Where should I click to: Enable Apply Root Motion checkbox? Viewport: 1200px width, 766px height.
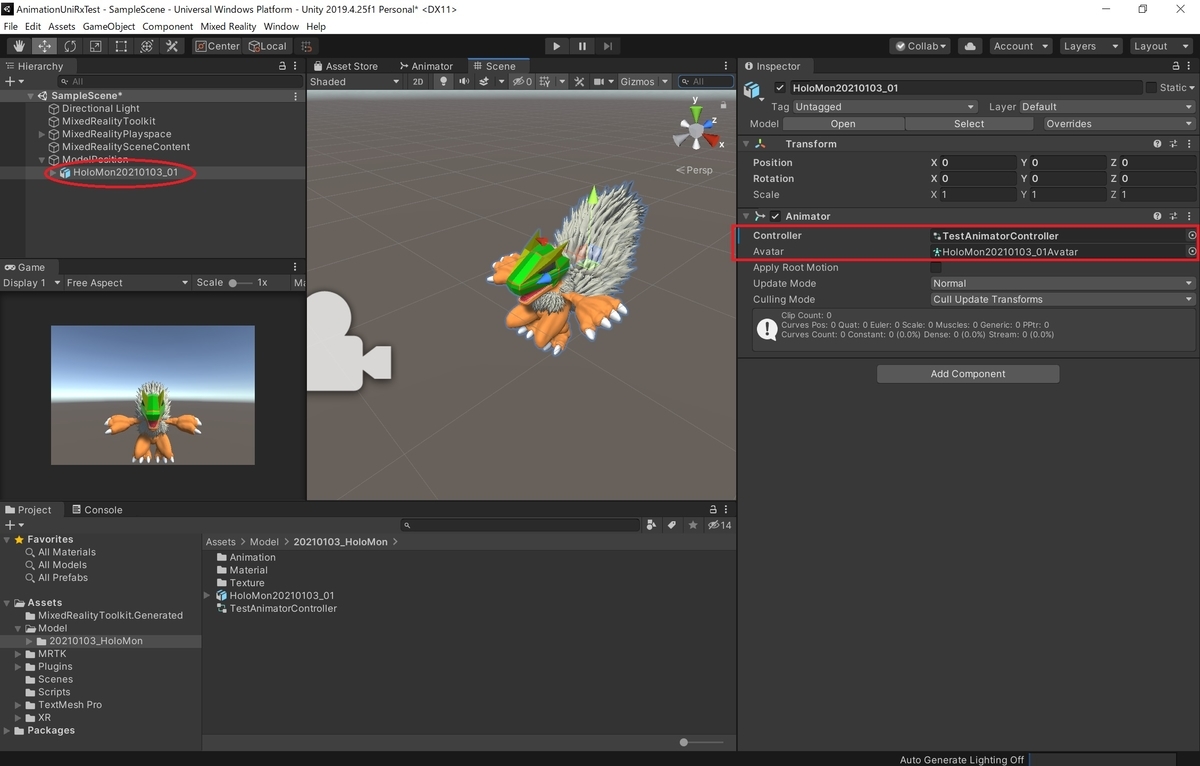[936, 268]
